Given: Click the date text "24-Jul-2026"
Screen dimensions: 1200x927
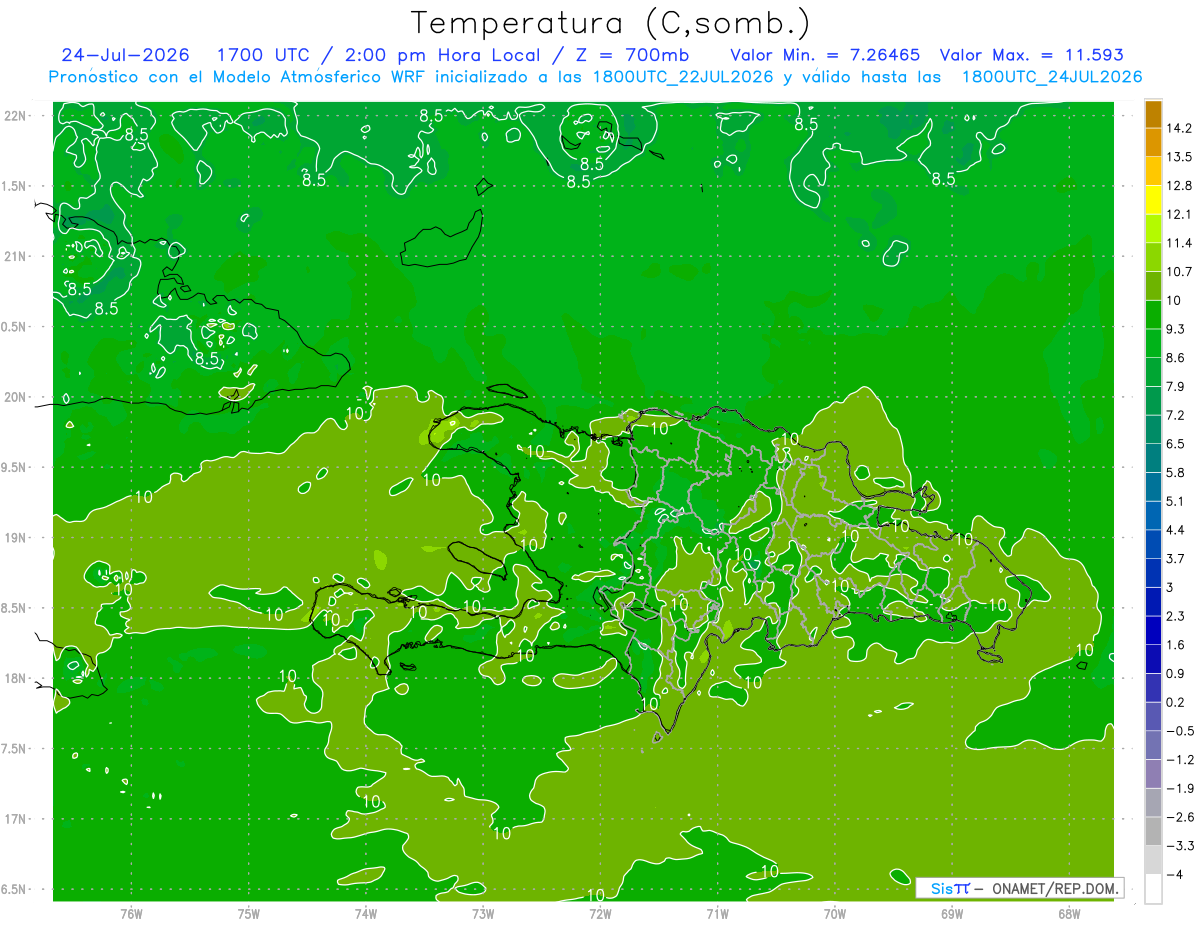Looking at the screenshot, I should point(125,55).
